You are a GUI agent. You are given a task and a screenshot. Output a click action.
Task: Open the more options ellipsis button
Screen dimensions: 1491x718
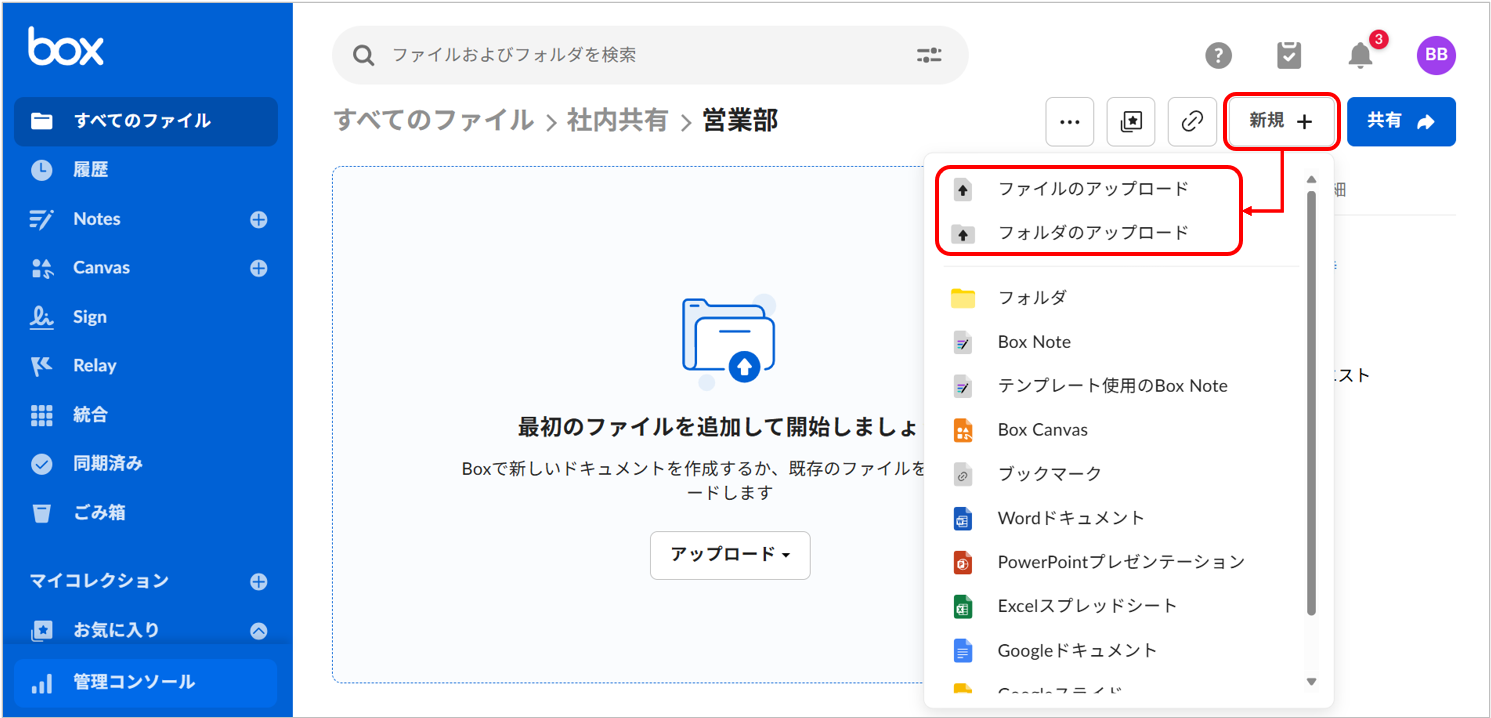click(1070, 122)
